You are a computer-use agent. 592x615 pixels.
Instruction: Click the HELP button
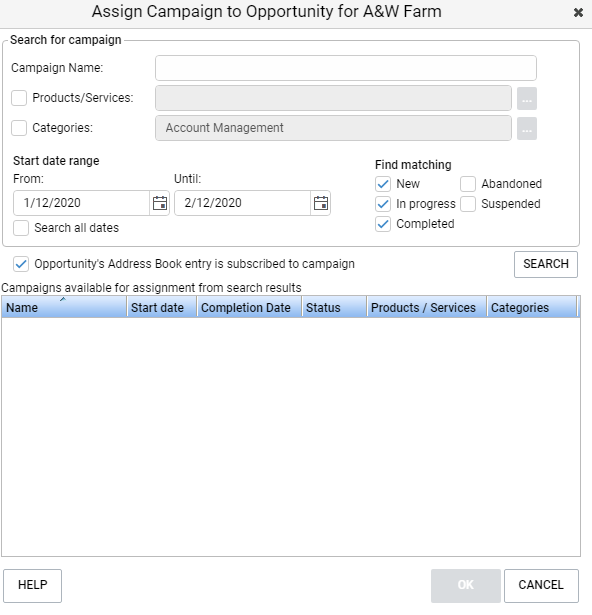click(33, 586)
